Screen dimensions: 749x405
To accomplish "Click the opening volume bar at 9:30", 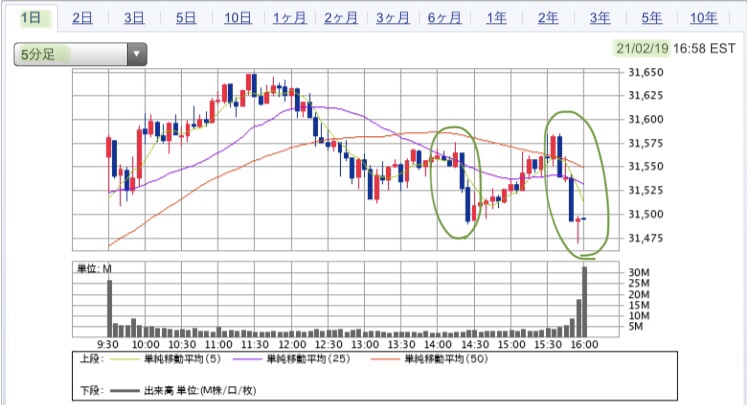I will (x=109, y=309).
